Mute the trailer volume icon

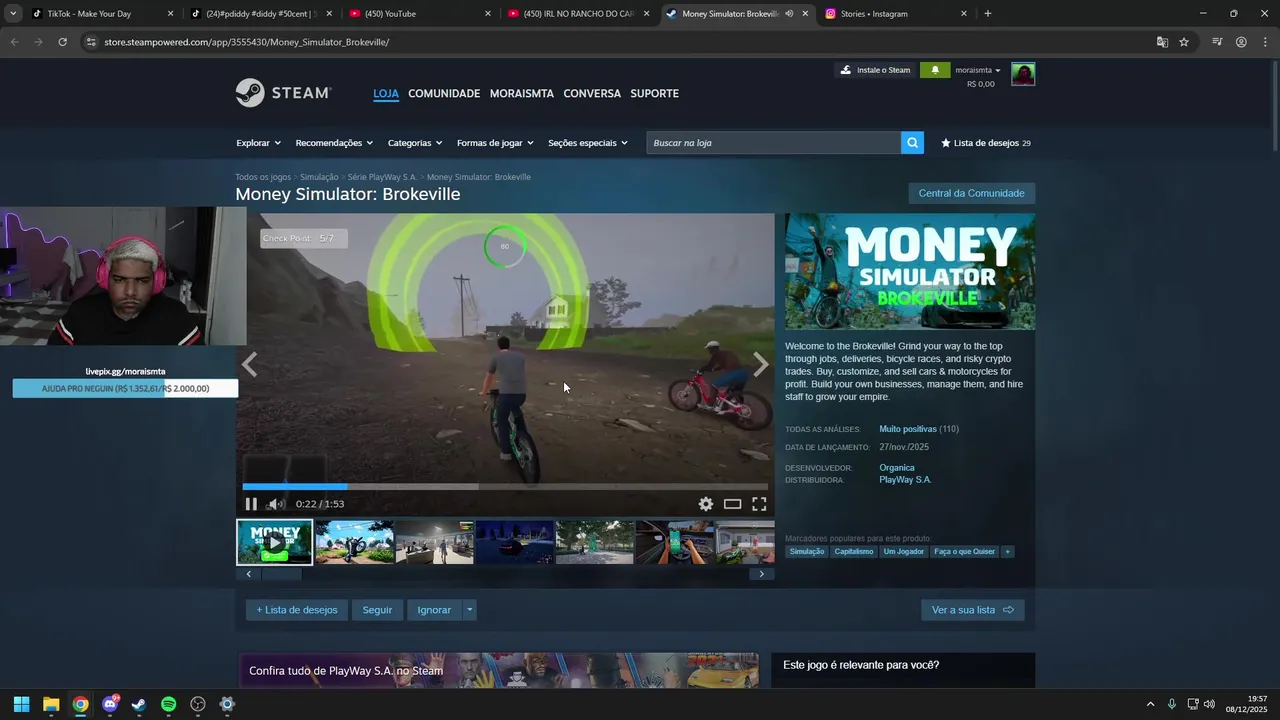(x=276, y=504)
